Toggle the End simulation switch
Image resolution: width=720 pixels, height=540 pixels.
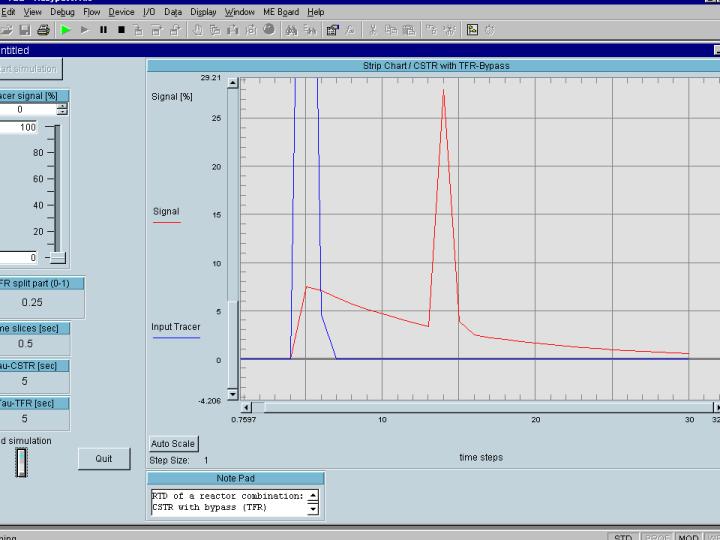pos(21,462)
